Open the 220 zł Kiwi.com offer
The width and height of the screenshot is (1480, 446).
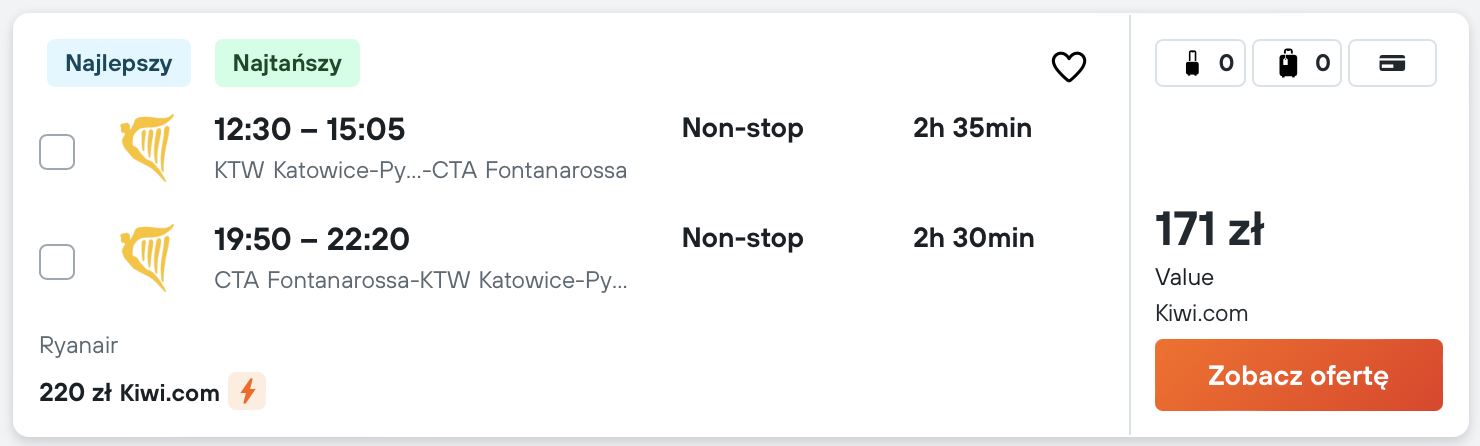tap(129, 393)
